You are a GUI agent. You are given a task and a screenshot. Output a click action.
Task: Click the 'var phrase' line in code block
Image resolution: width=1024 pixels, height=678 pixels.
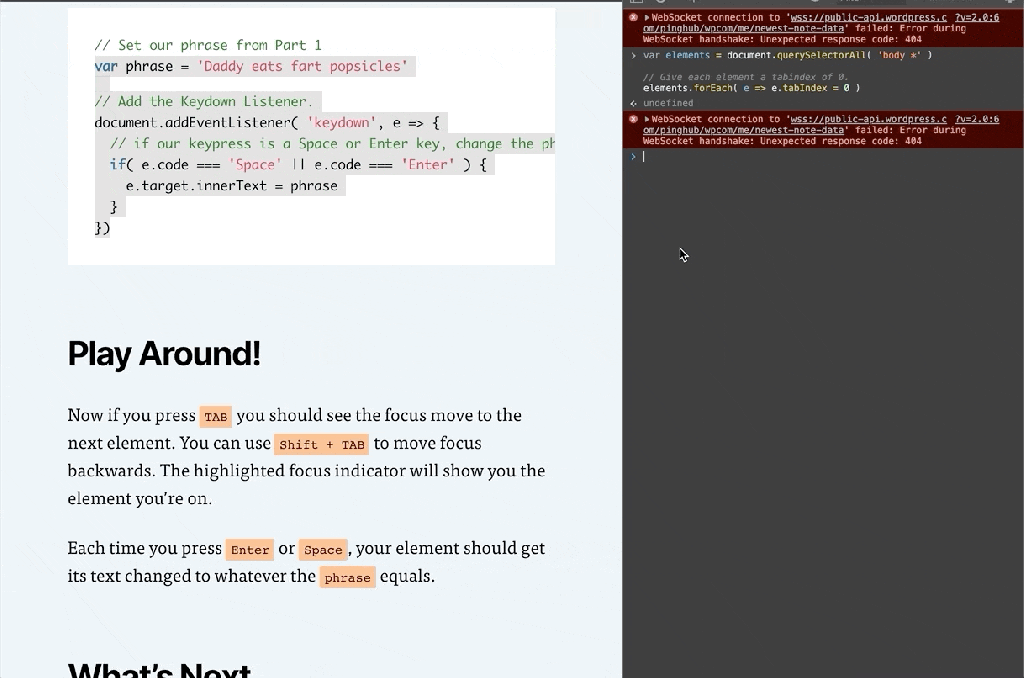252,67
